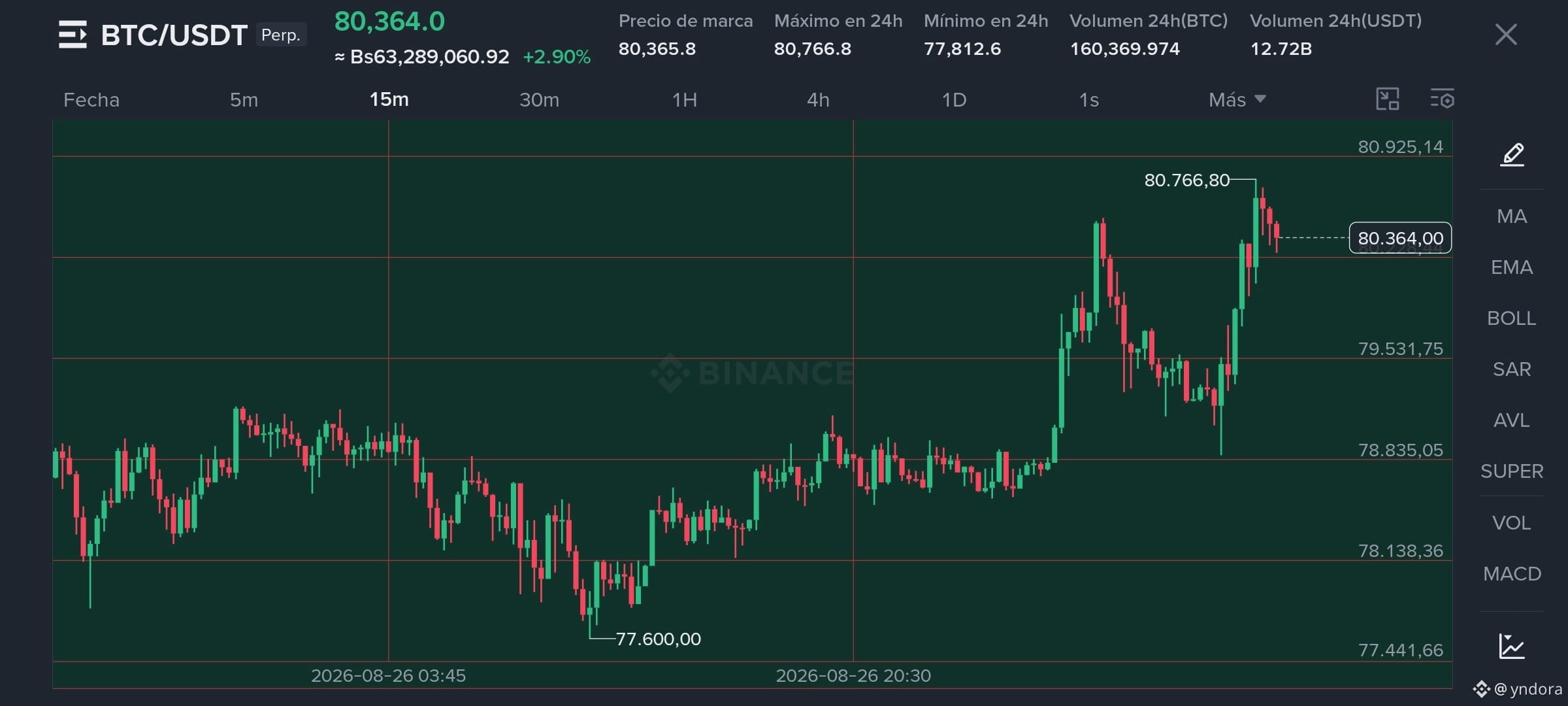This screenshot has width=1568, height=706.
Task: Expand the Más timeframe dropdown
Action: pyautogui.click(x=1237, y=100)
